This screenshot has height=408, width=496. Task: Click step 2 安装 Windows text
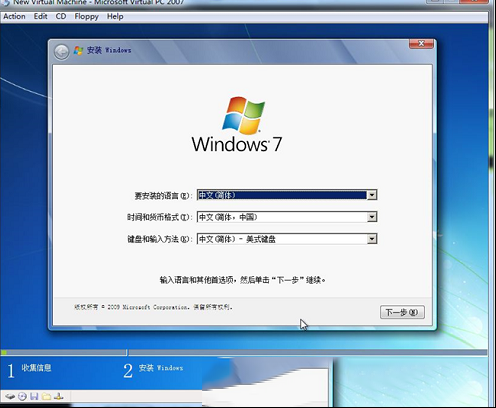161,368
